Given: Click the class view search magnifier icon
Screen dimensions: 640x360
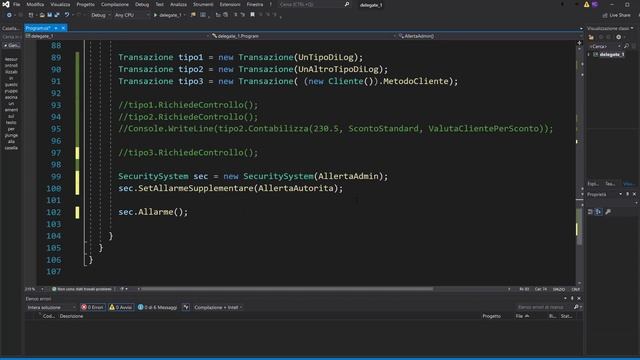Looking at the screenshot, I should (x=627, y=46).
